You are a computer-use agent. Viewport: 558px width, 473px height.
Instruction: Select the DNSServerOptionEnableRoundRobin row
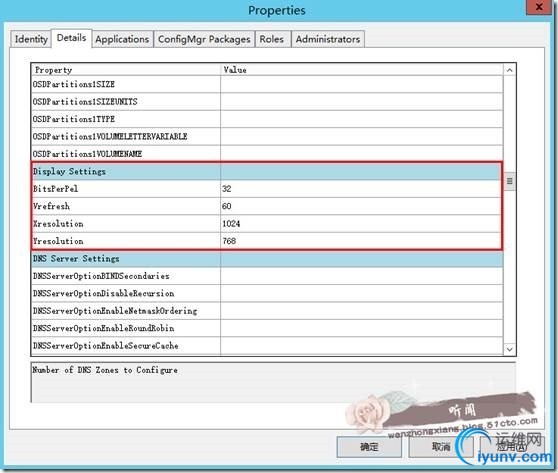pyautogui.click(x=267, y=328)
